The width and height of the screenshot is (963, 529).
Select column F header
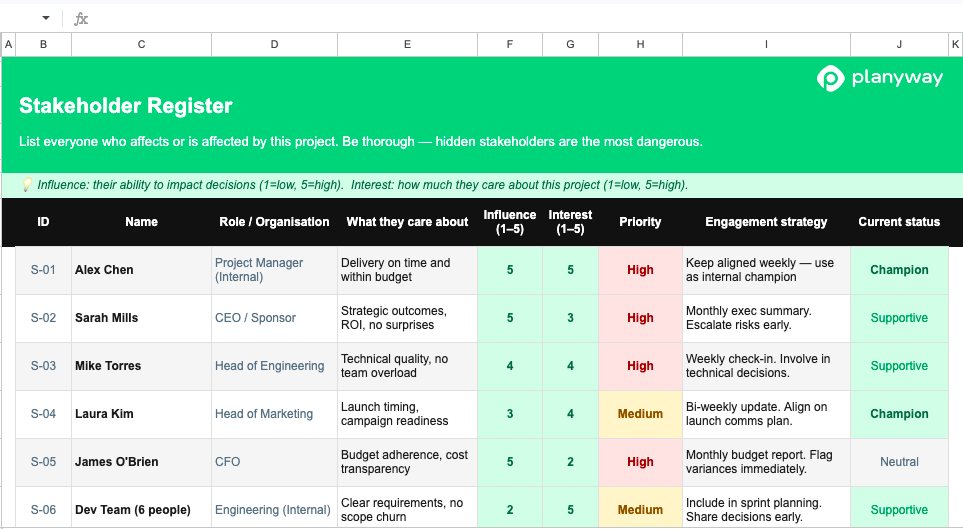[510, 44]
